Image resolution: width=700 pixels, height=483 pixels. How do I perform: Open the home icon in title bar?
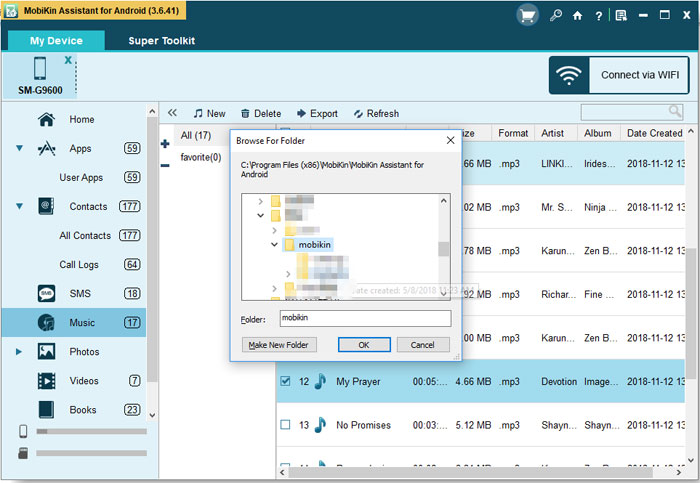[577, 16]
